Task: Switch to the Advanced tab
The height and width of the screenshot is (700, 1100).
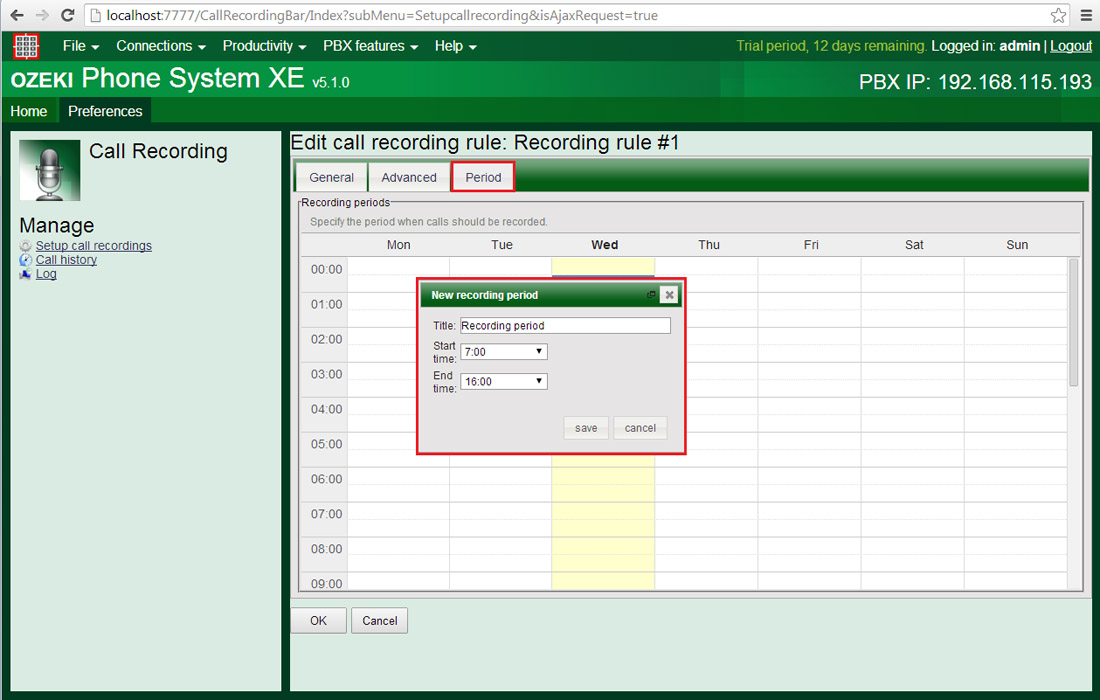Action: (x=409, y=177)
